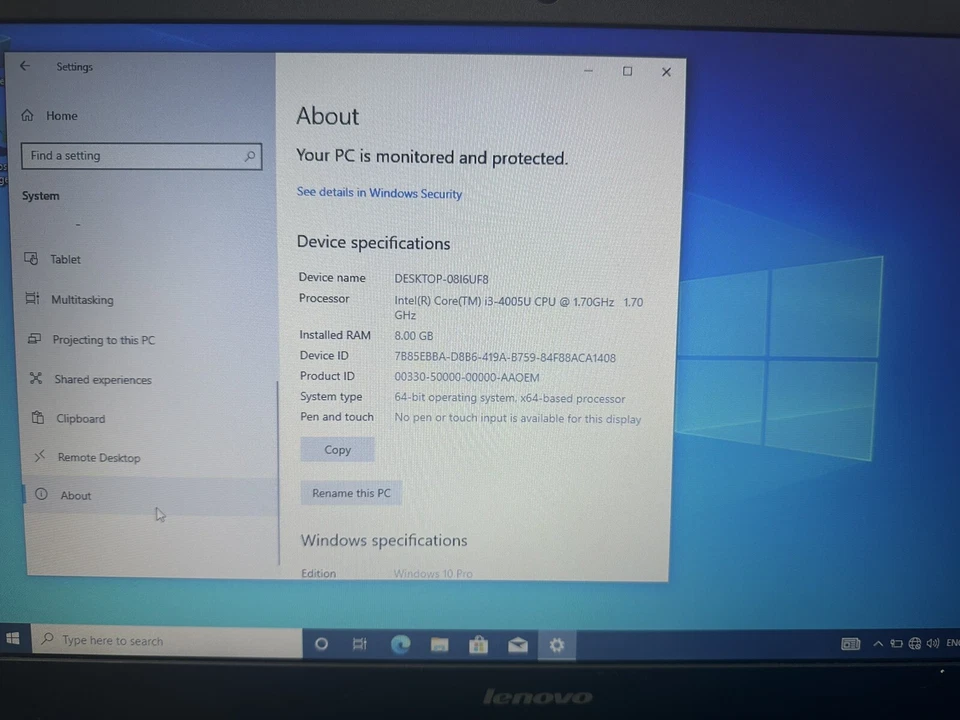Open Remote Desktop settings

coord(98,457)
